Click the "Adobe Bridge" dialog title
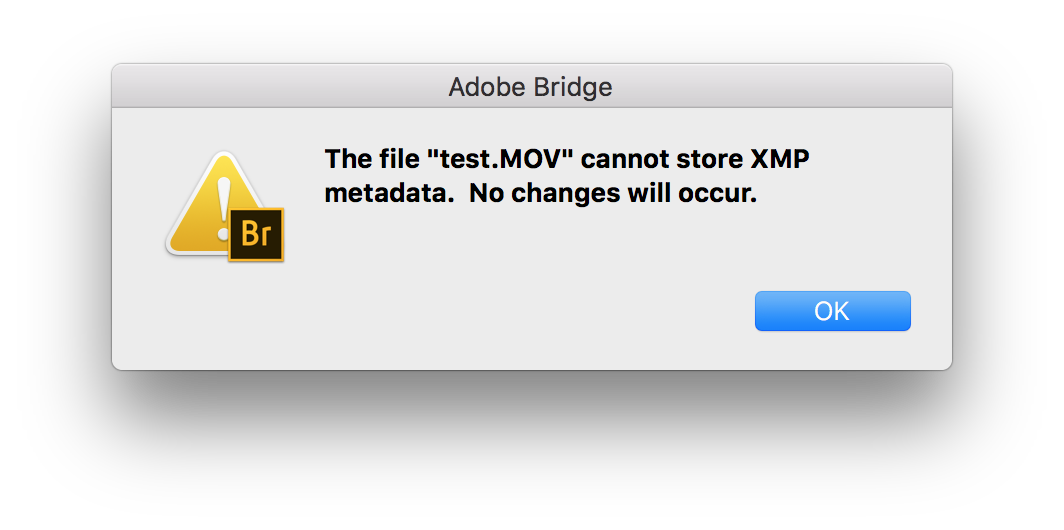 pyautogui.click(x=530, y=87)
